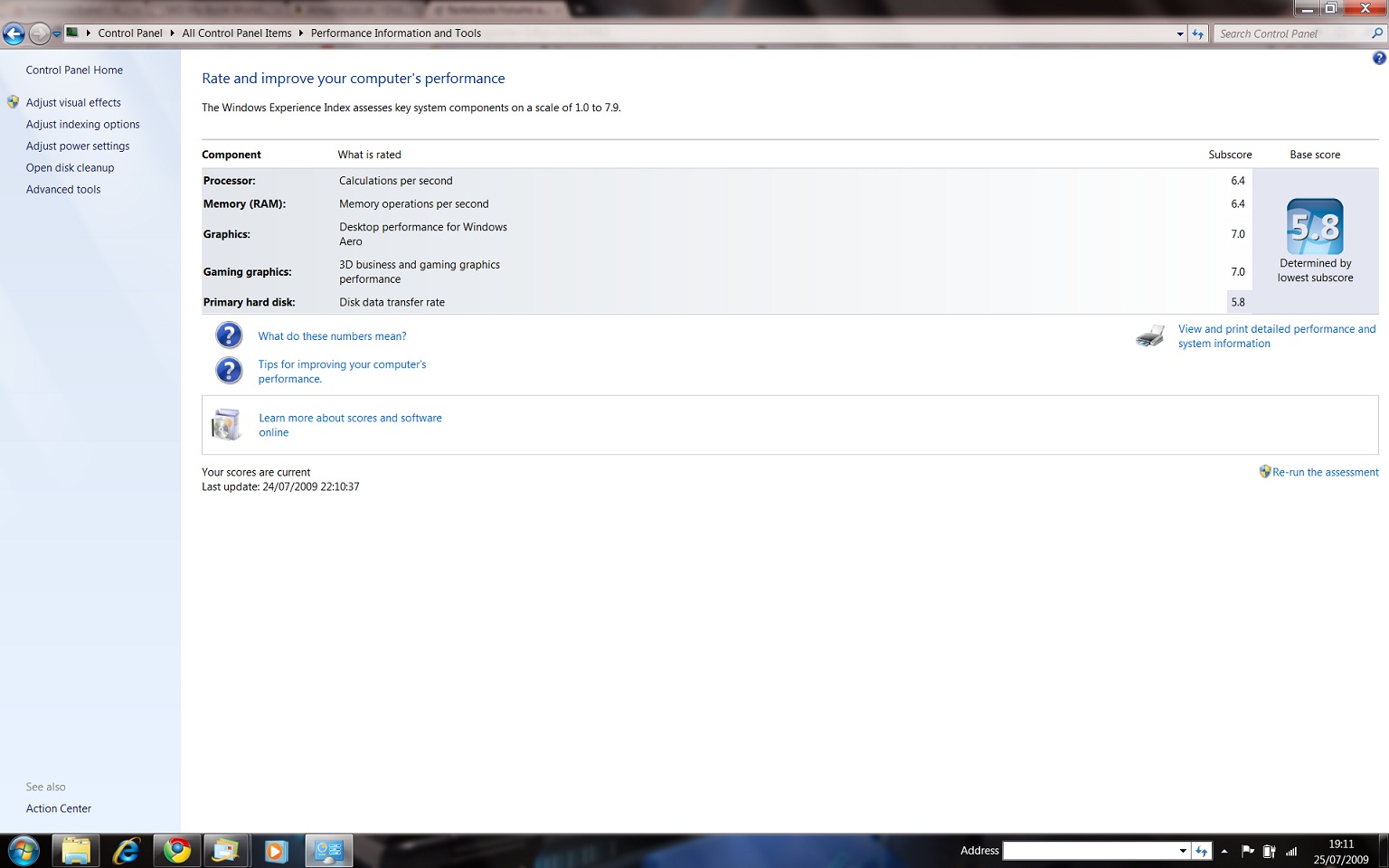Launch Google Chrome from taskbar
This screenshot has height=868, width=1389.
[x=177, y=851]
